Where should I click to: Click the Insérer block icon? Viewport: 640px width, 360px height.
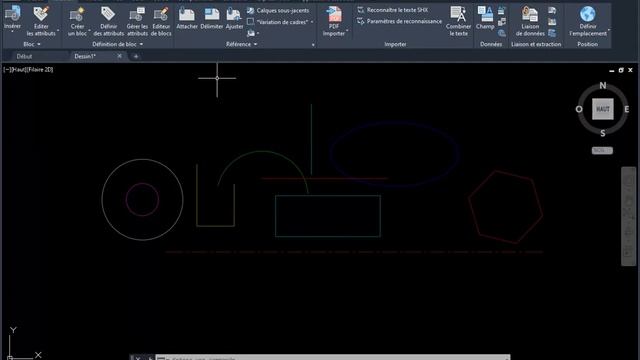12,14
